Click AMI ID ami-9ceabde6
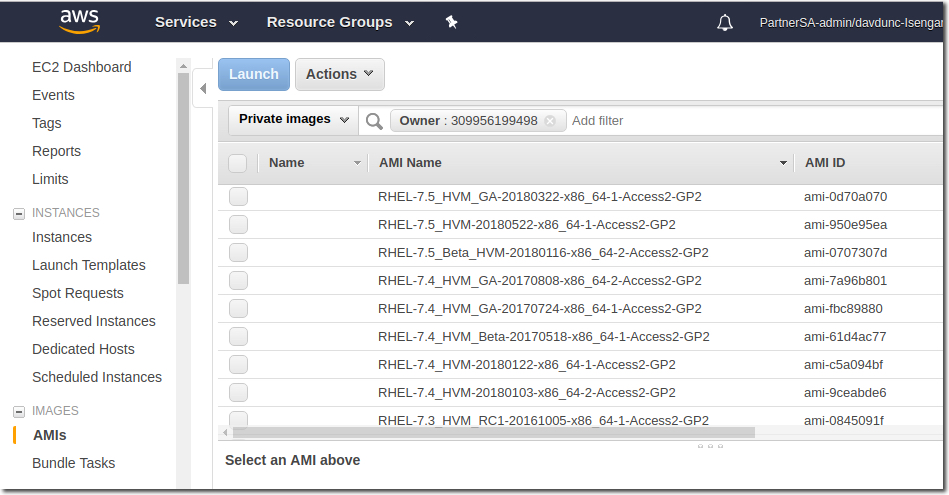Screen dimensions: 949x495 [845, 393]
